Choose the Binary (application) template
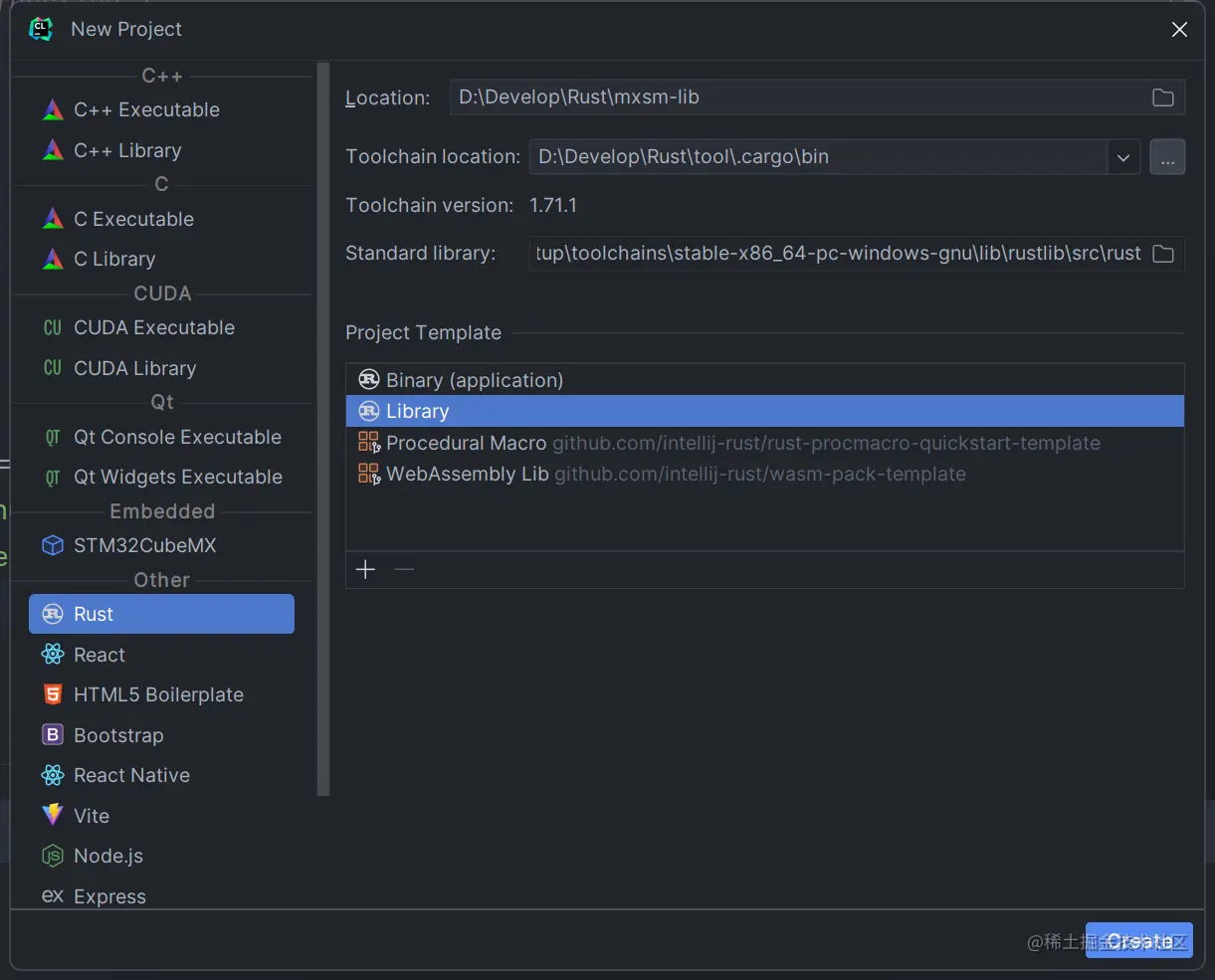The image size is (1215, 980). pos(765,380)
